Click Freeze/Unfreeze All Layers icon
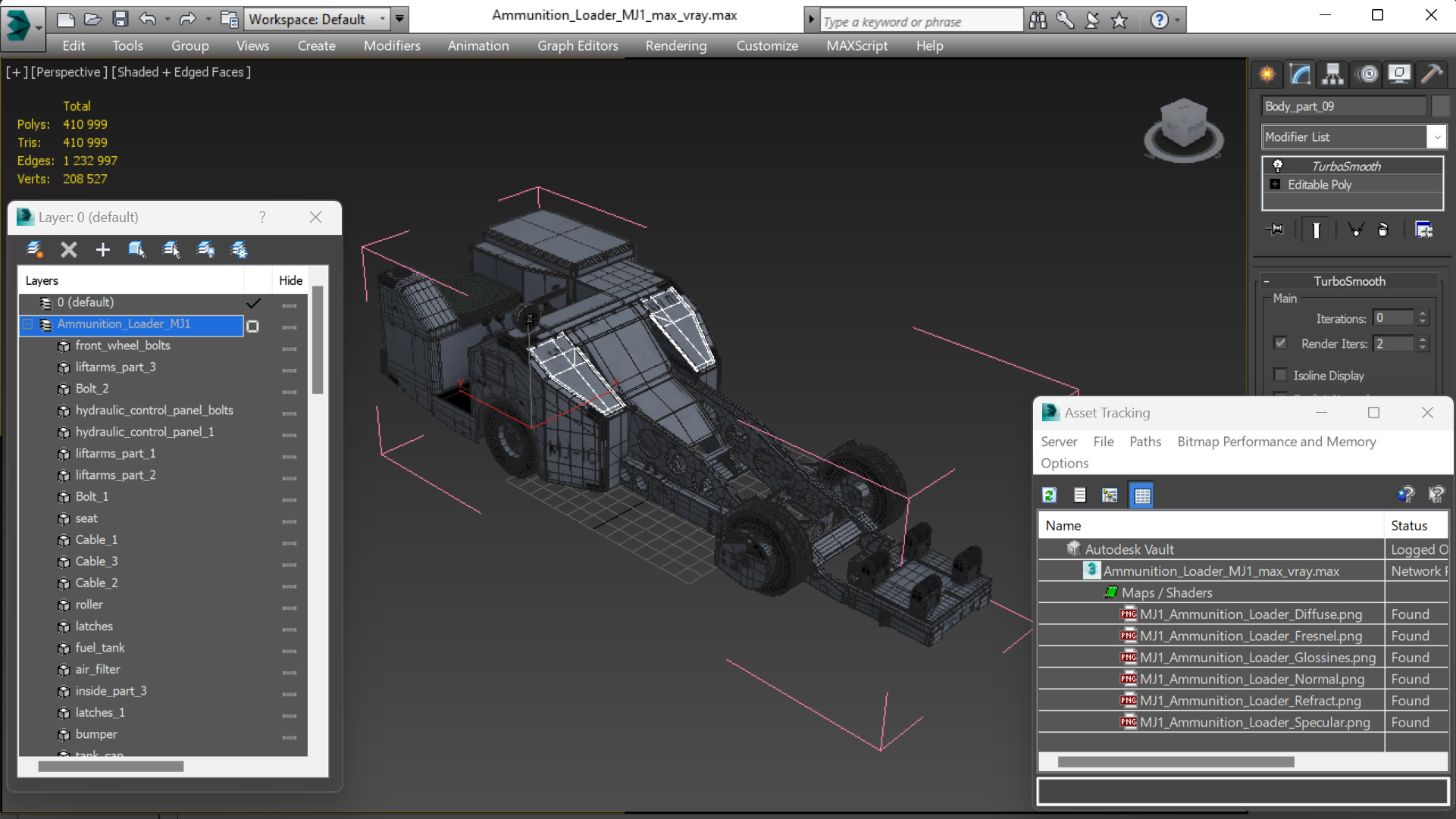The width and height of the screenshot is (1456, 819). click(240, 249)
